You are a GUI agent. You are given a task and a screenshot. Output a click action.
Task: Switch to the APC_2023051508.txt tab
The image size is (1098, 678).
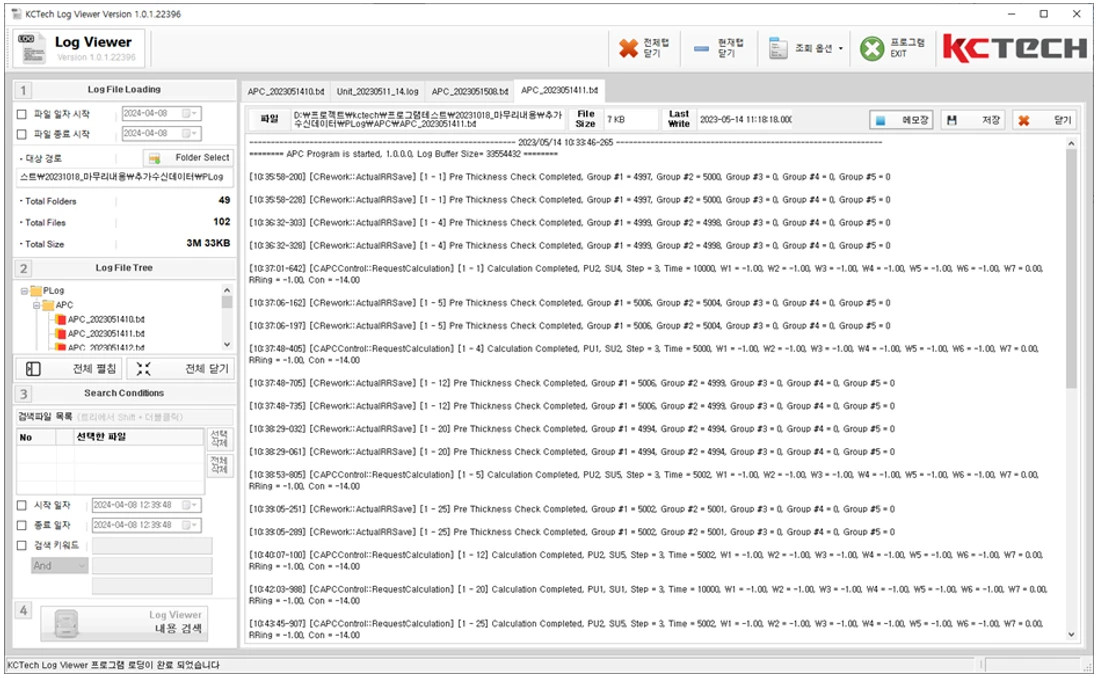(x=469, y=92)
